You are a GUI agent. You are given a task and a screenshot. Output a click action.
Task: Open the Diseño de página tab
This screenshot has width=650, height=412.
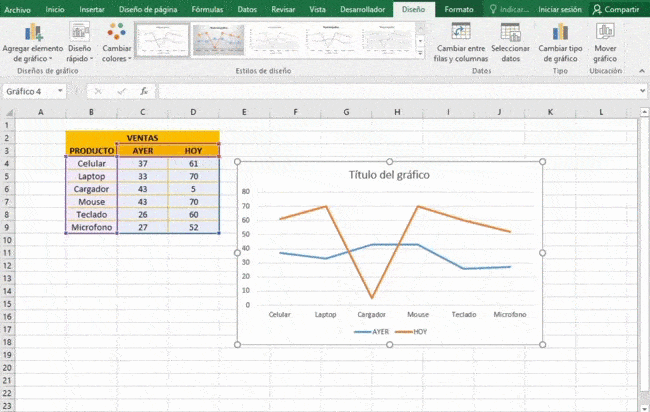tap(148, 9)
